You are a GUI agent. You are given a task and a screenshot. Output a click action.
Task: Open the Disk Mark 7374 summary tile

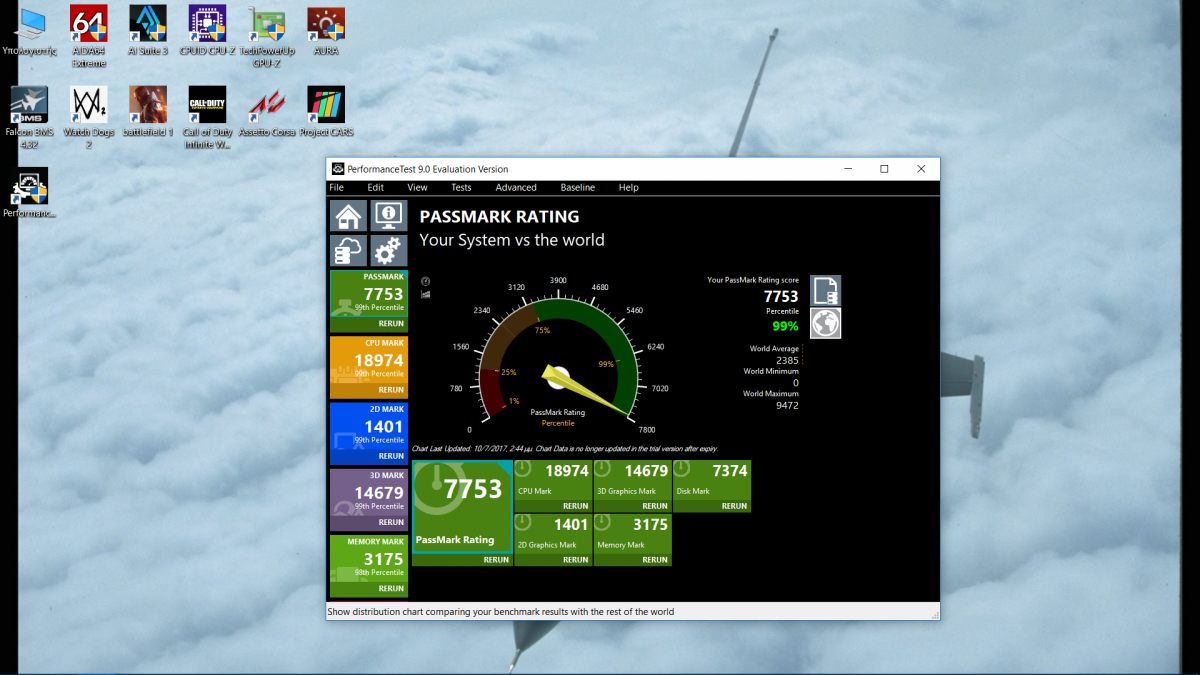(712, 480)
